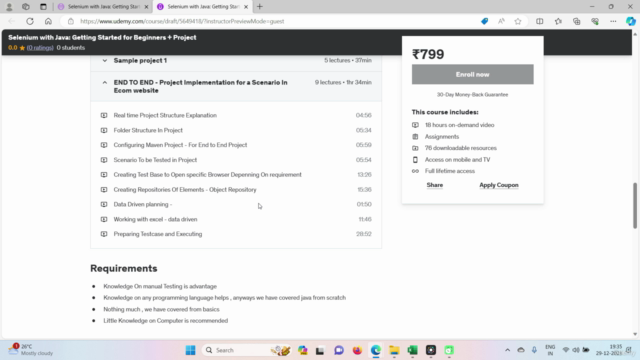Open a new browser tab
640x360 pixels.
(x=260, y=7)
